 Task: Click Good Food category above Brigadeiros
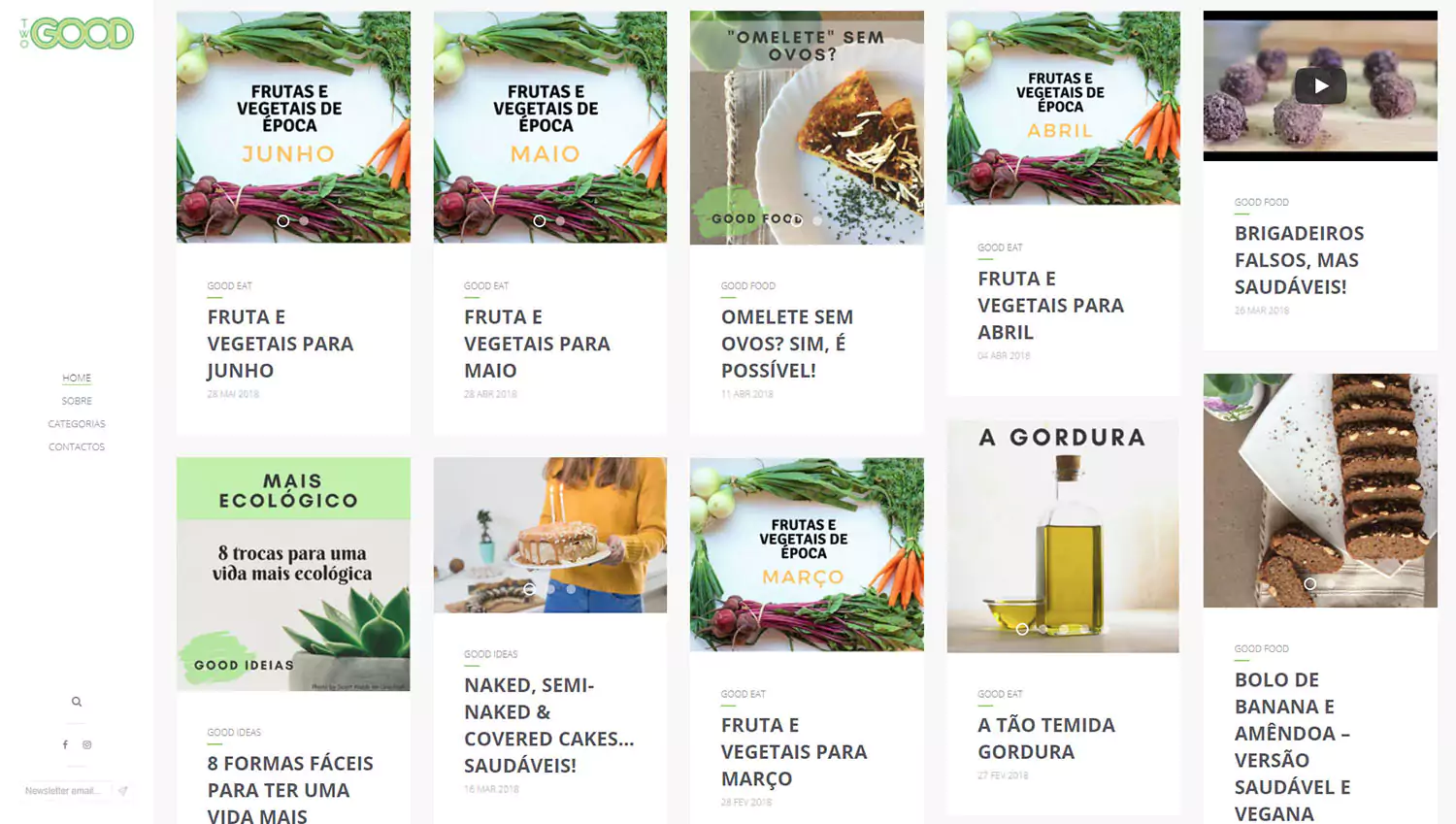point(1261,202)
